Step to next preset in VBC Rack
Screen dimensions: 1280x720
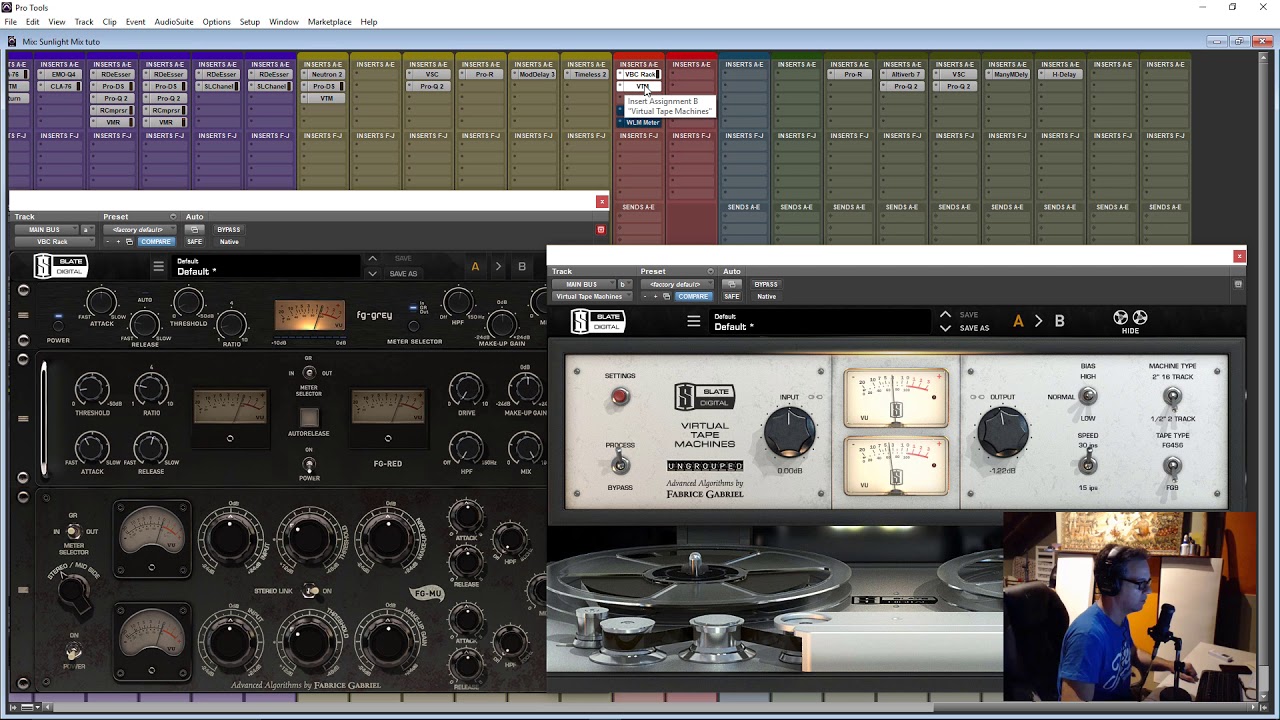[372, 273]
